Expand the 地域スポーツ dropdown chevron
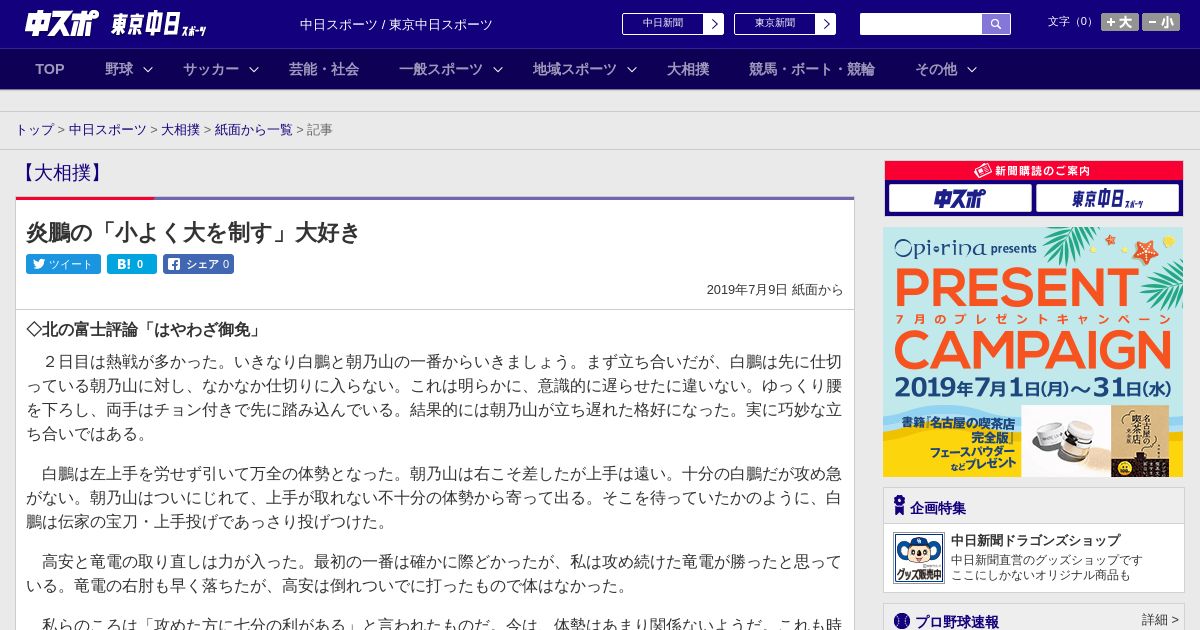This screenshot has width=1200, height=630. pos(632,69)
